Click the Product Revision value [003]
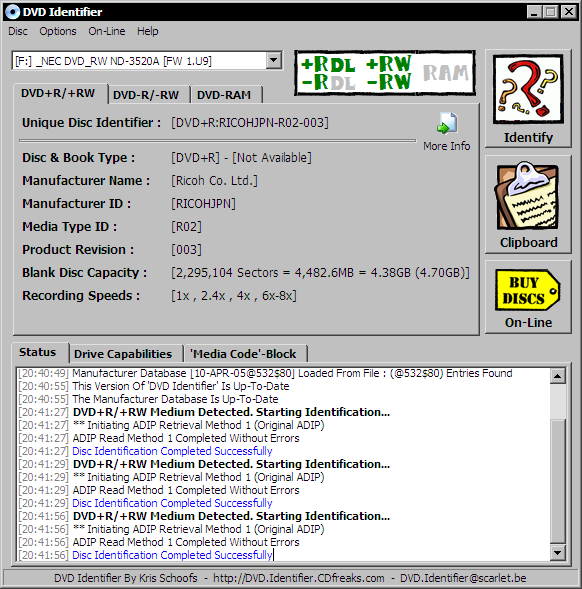The image size is (582, 589). (x=186, y=249)
